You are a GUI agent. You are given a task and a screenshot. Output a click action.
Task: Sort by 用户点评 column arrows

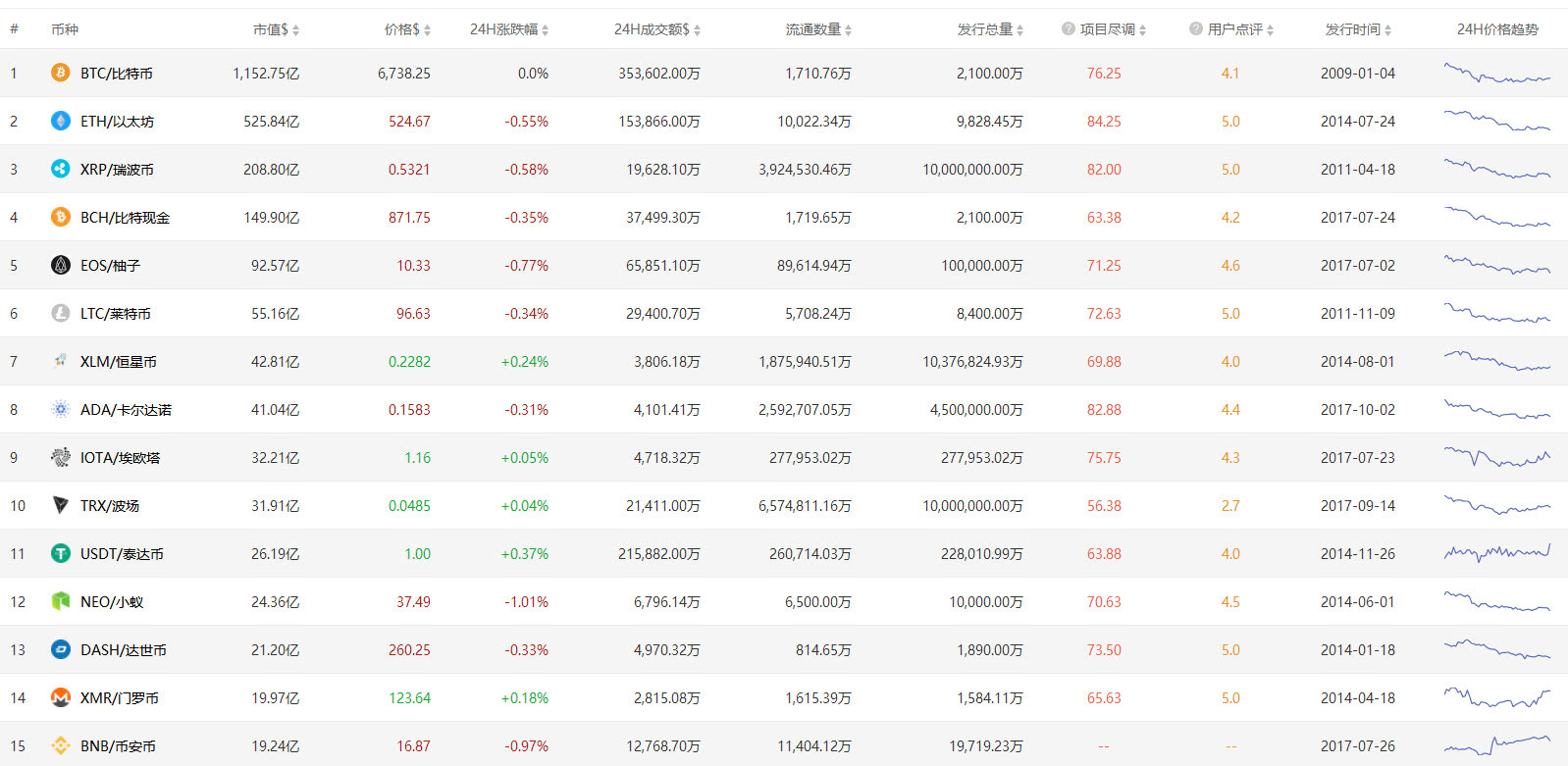[1271, 30]
